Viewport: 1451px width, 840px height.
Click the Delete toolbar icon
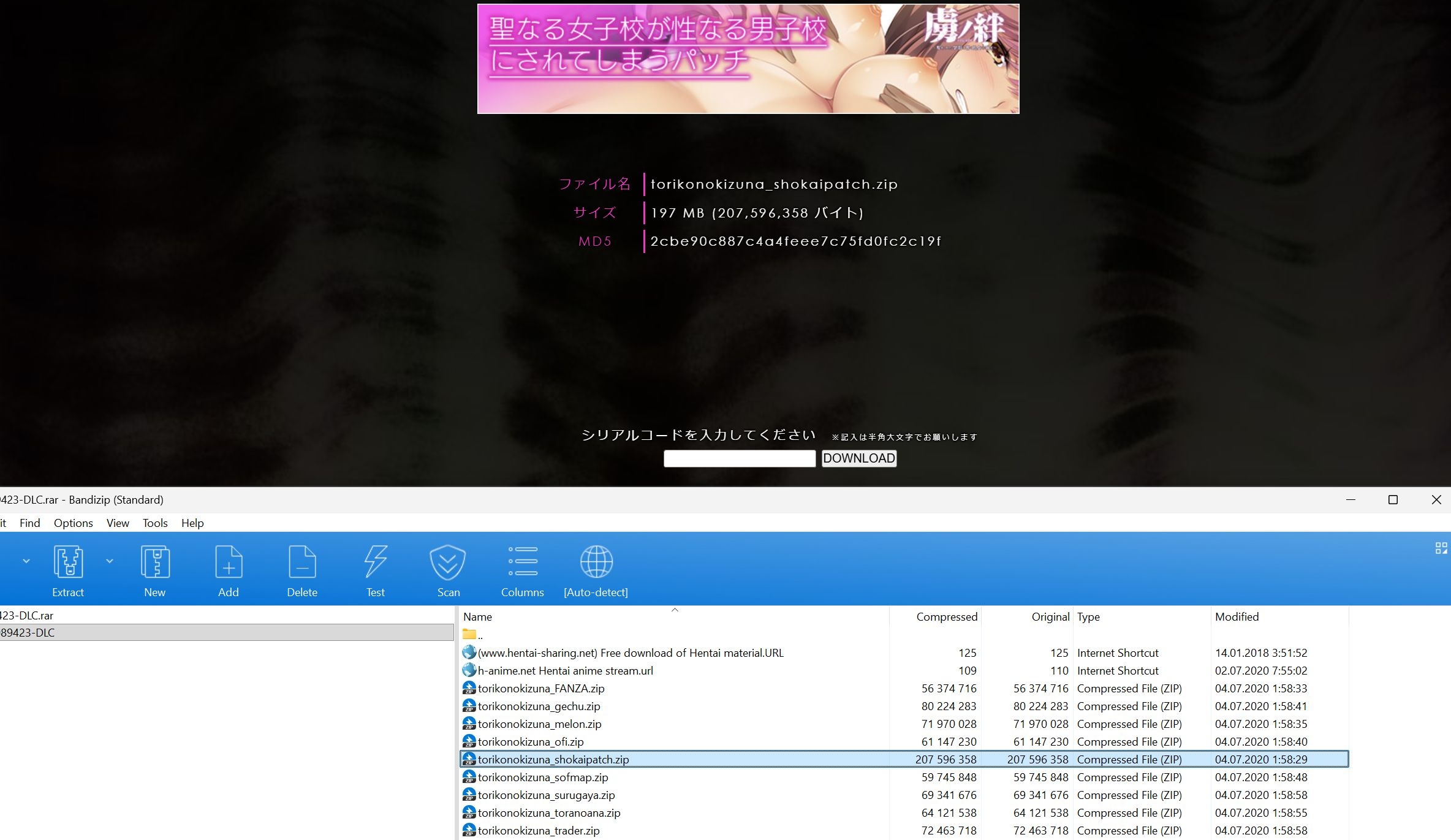302,570
